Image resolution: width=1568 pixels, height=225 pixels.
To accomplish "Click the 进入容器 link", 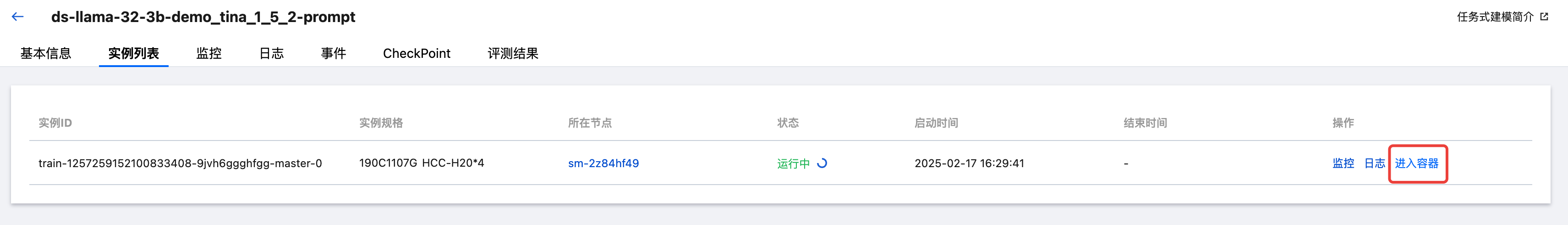I will 1416,163.
